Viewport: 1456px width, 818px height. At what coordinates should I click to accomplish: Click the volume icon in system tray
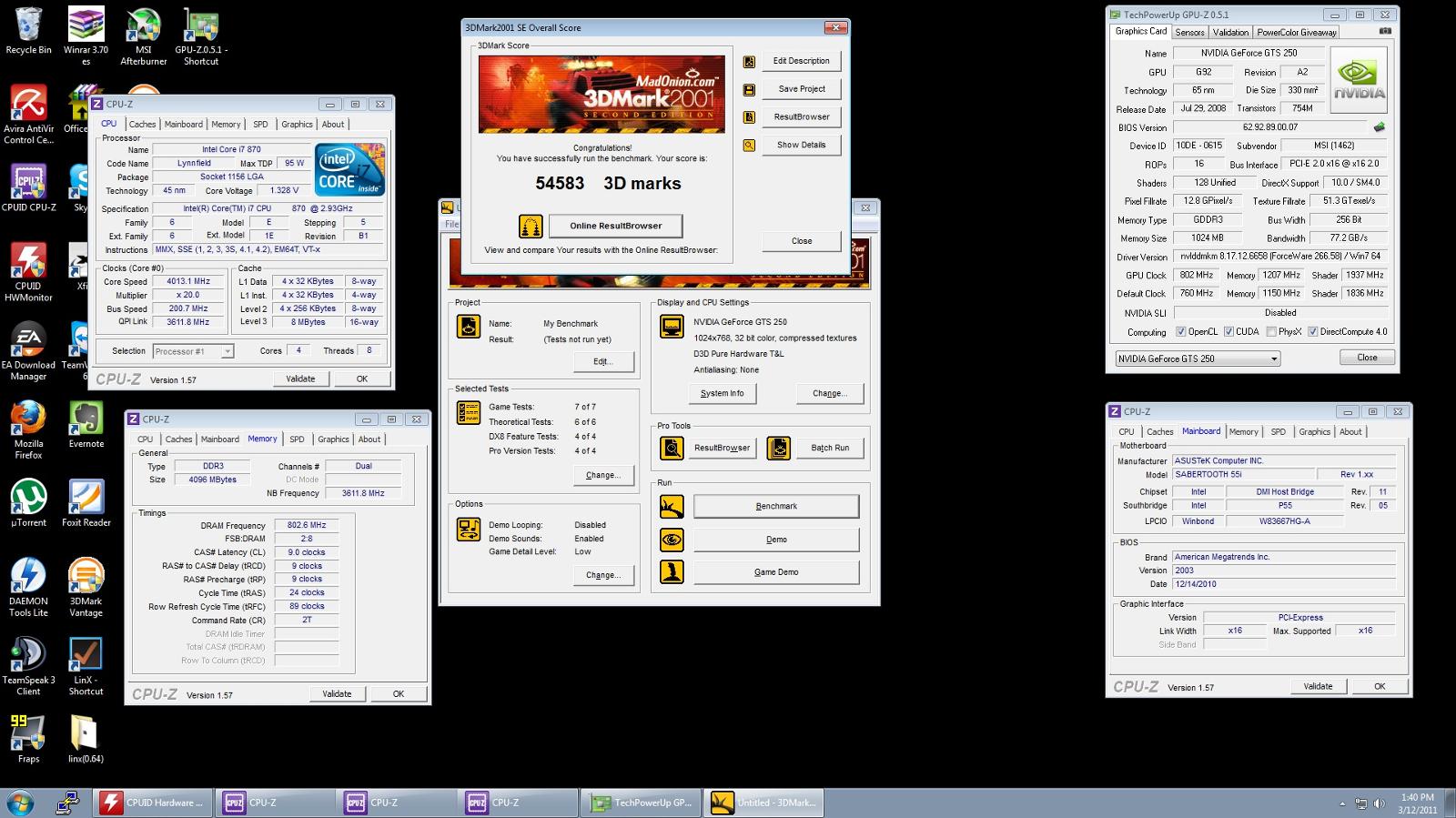pyautogui.click(x=1380, y=803)
